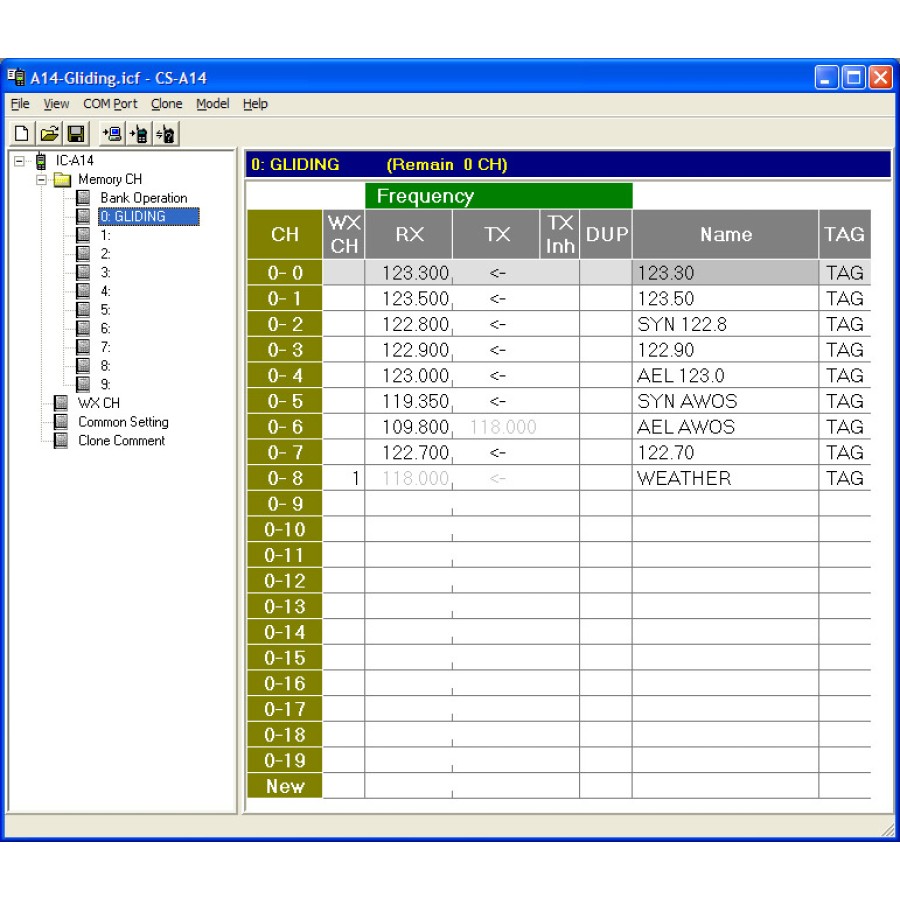Select Bank Operation in the tree

tap(143, 198)
